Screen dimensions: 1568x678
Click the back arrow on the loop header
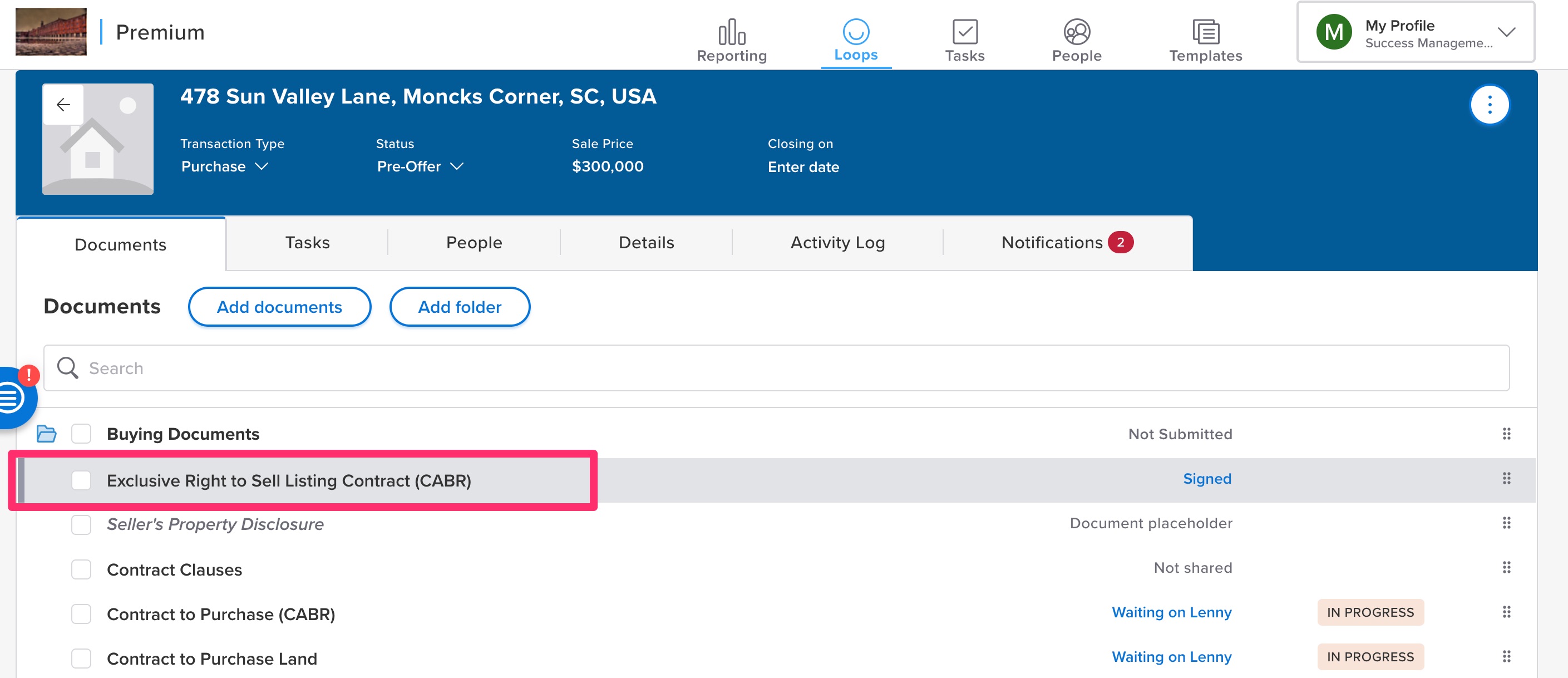click(x=63, y=104)
